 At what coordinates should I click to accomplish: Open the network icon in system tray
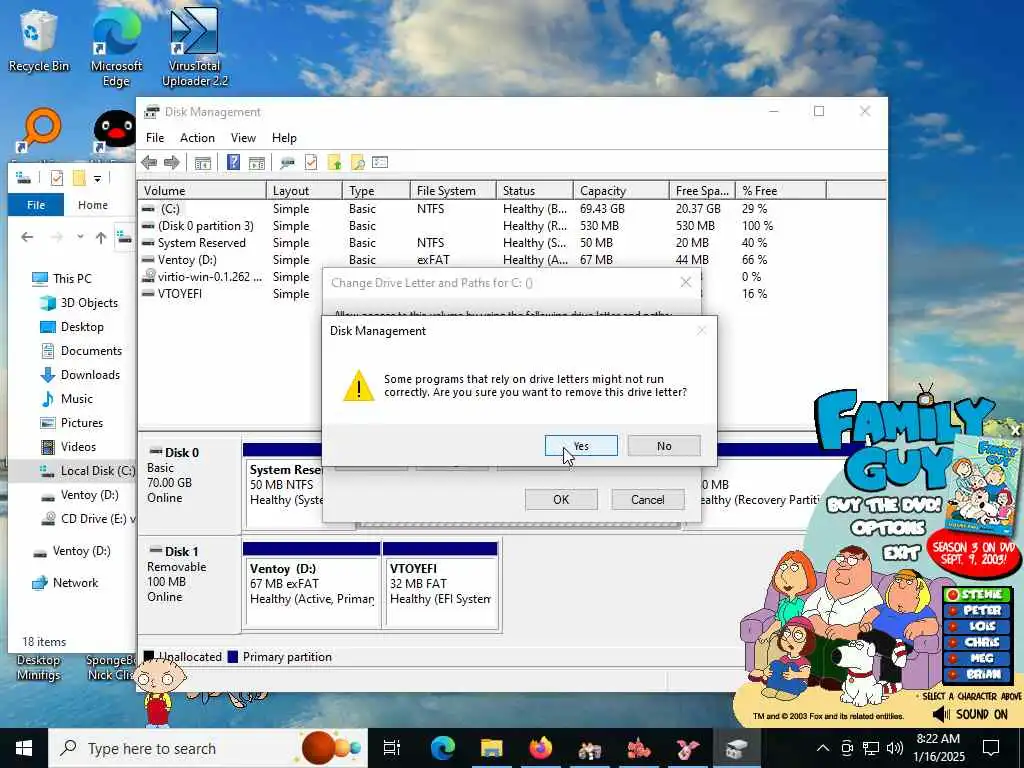click(871, 748)
